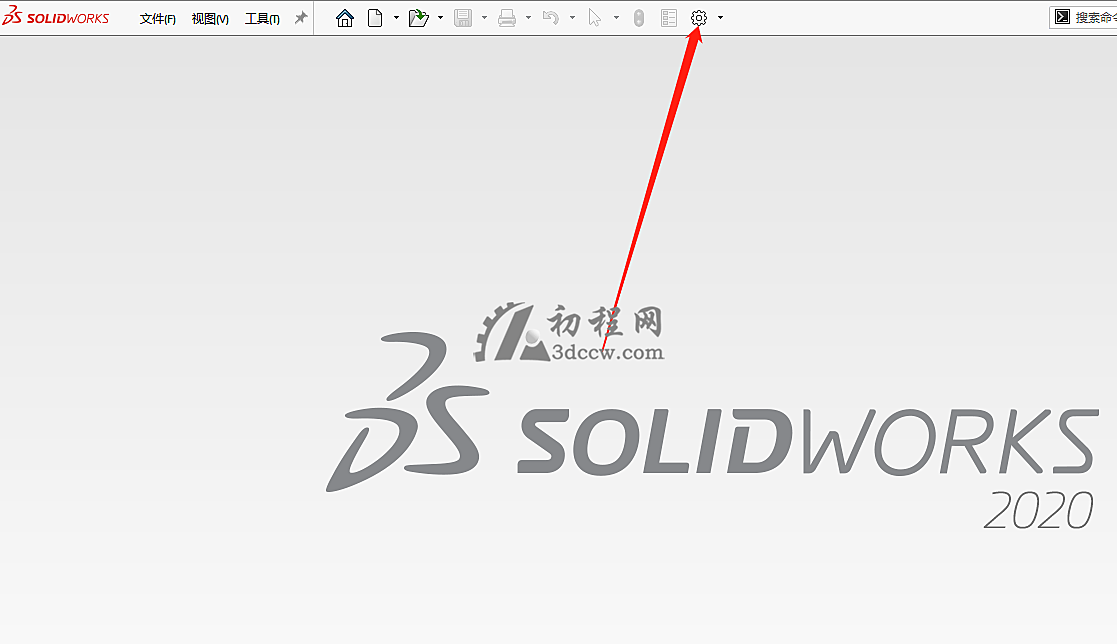Expand the Open file dropdown arrow
1117x644 pixels.
coord(440,18)
